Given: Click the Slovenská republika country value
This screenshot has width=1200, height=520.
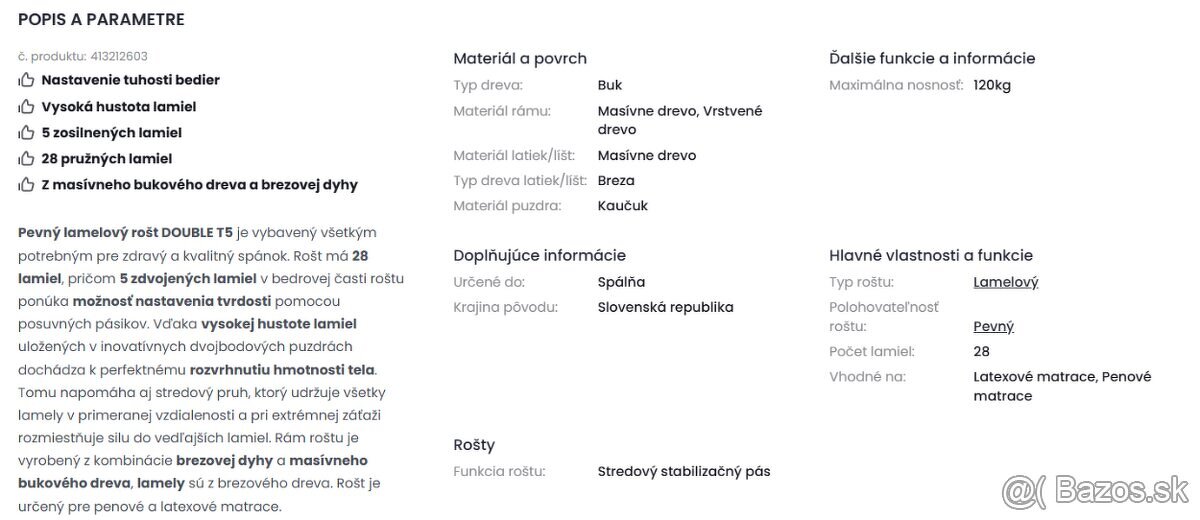Looking at the screenshot, I should [665, 307].
